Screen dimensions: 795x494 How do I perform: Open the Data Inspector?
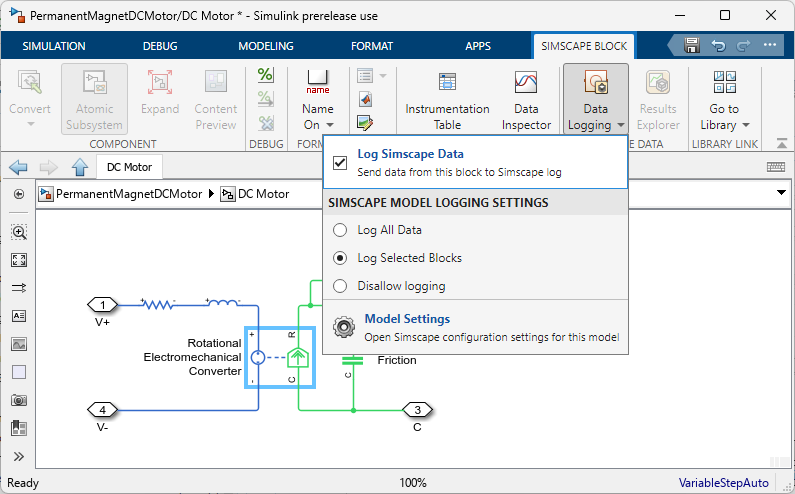pos(526,100)
